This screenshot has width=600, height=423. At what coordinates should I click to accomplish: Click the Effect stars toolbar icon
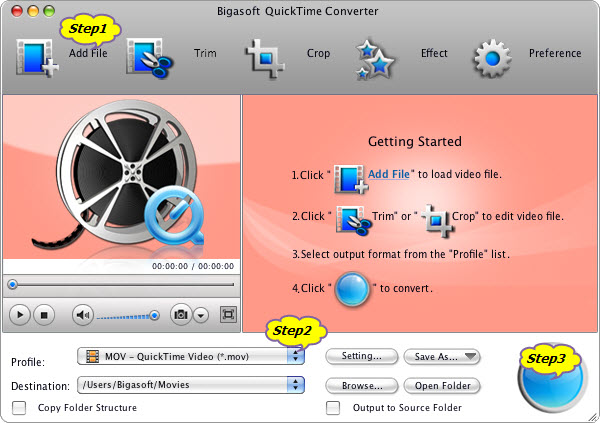click(x=374, y=59)
